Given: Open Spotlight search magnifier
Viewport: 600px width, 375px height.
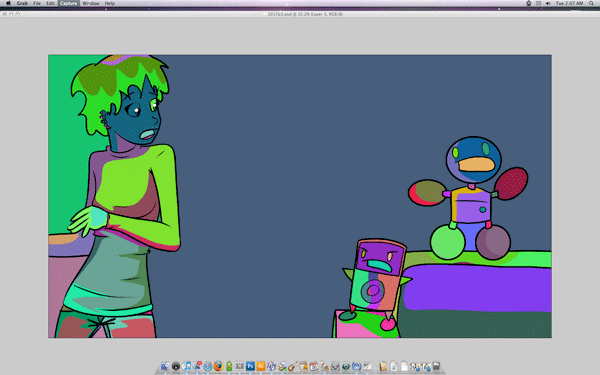Looking at the screenshot, I should click(x=591, y=3).
